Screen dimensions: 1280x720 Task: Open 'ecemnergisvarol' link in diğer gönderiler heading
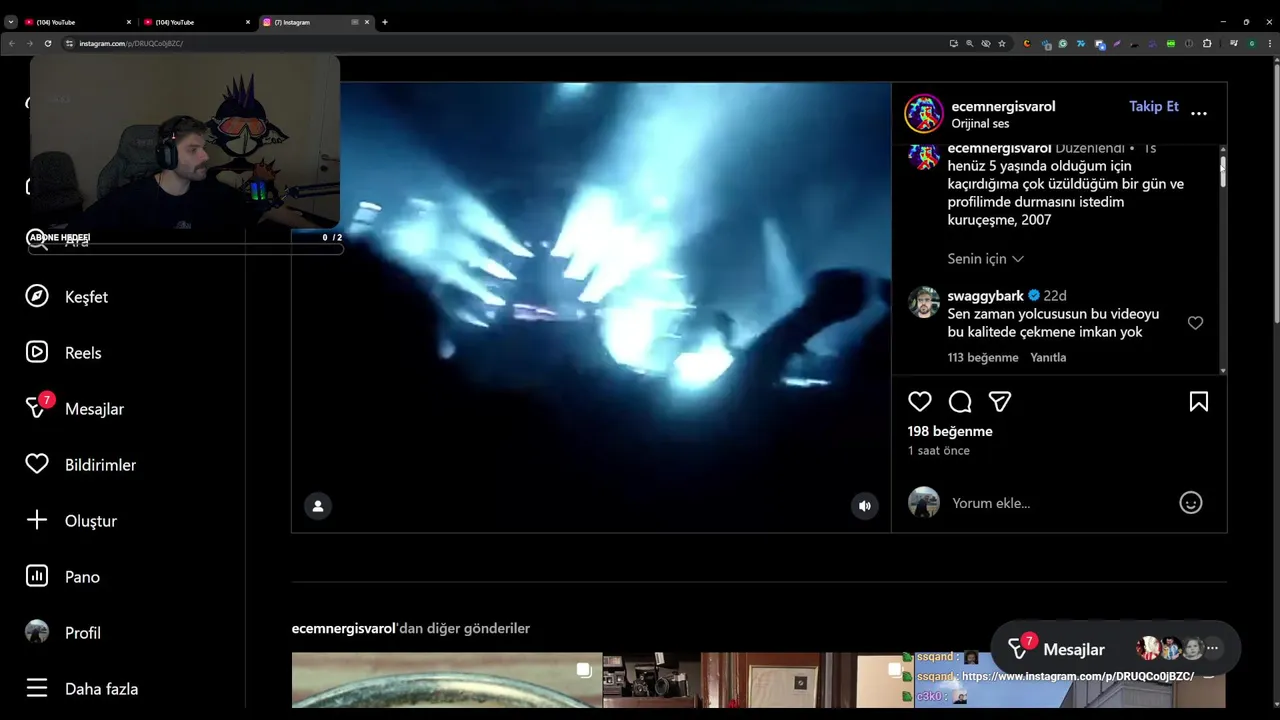343,628
